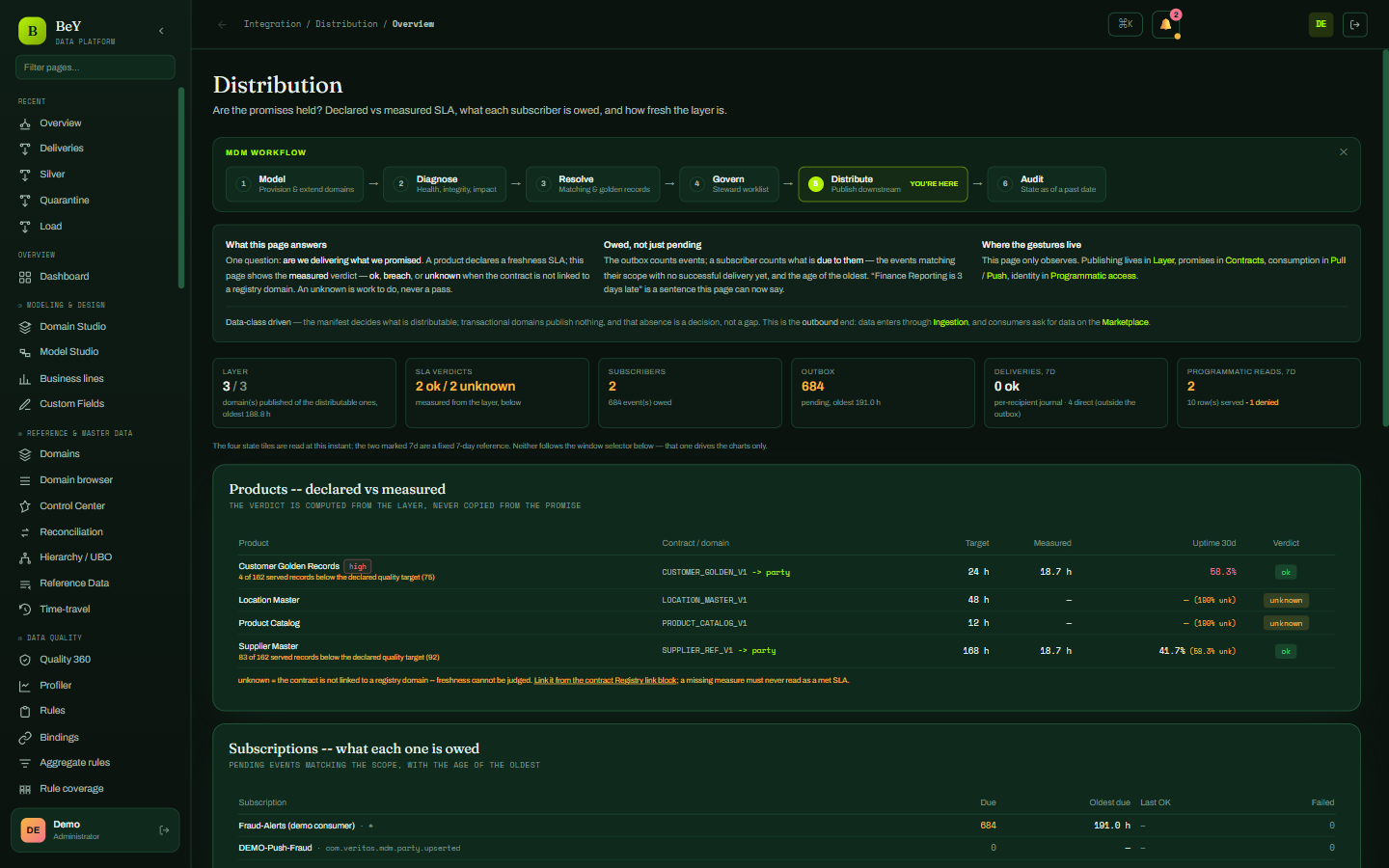Click the Programmatic Reads 7D card
The height and width of the screenshot is (868, 1389).
1268,393
